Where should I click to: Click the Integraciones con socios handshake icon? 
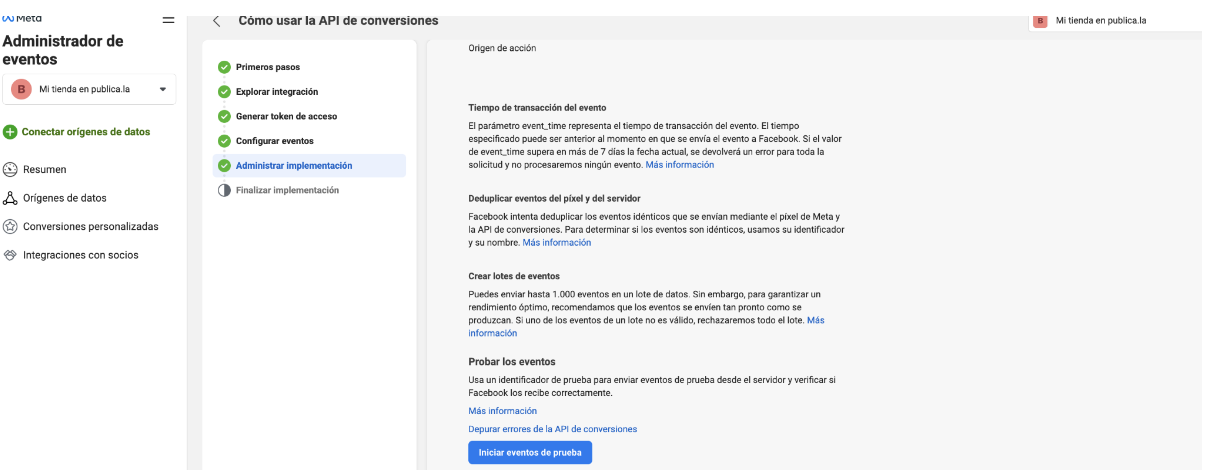(x=10, y=255)
